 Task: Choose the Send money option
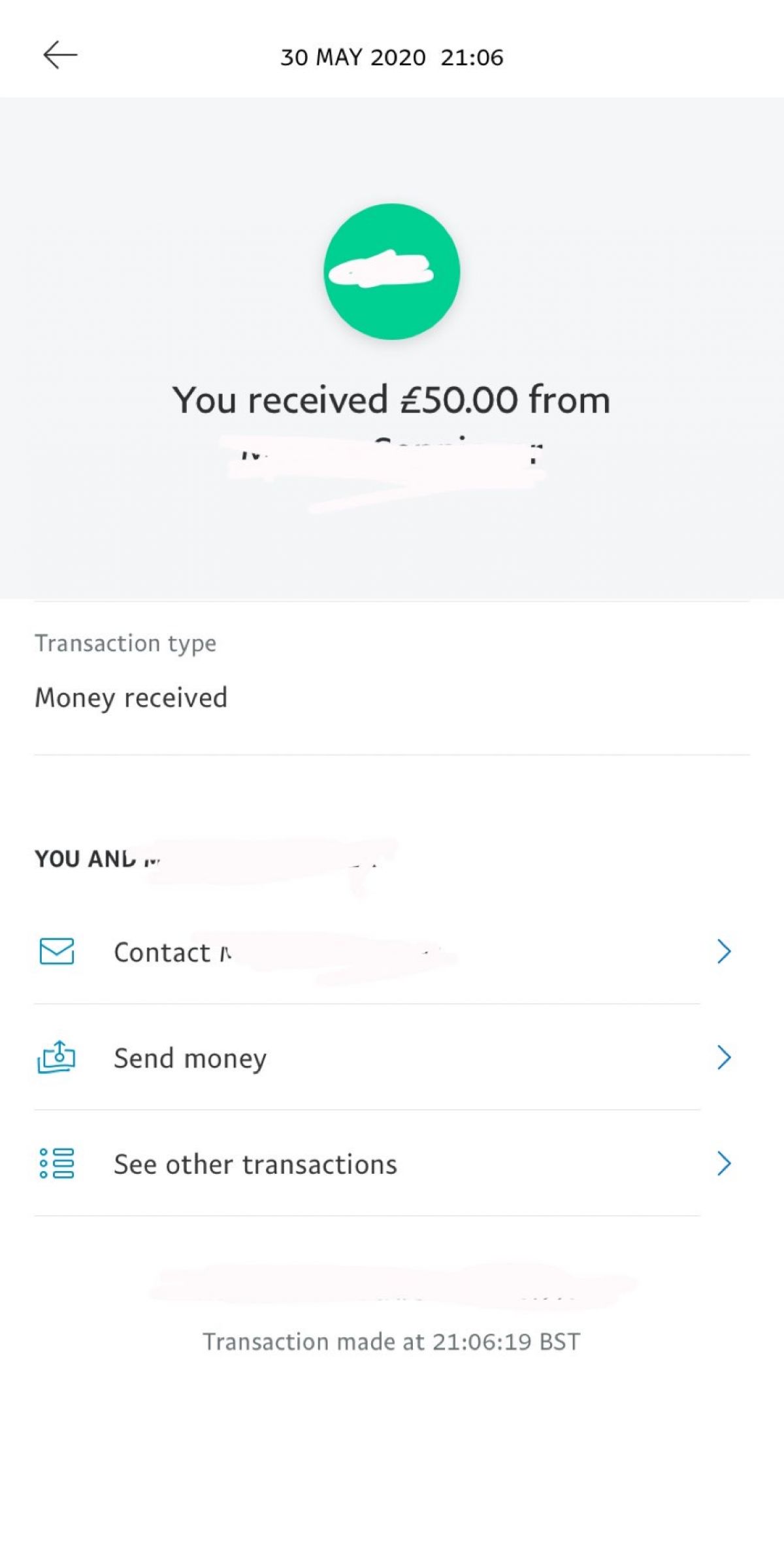[x=190, y=1058]
